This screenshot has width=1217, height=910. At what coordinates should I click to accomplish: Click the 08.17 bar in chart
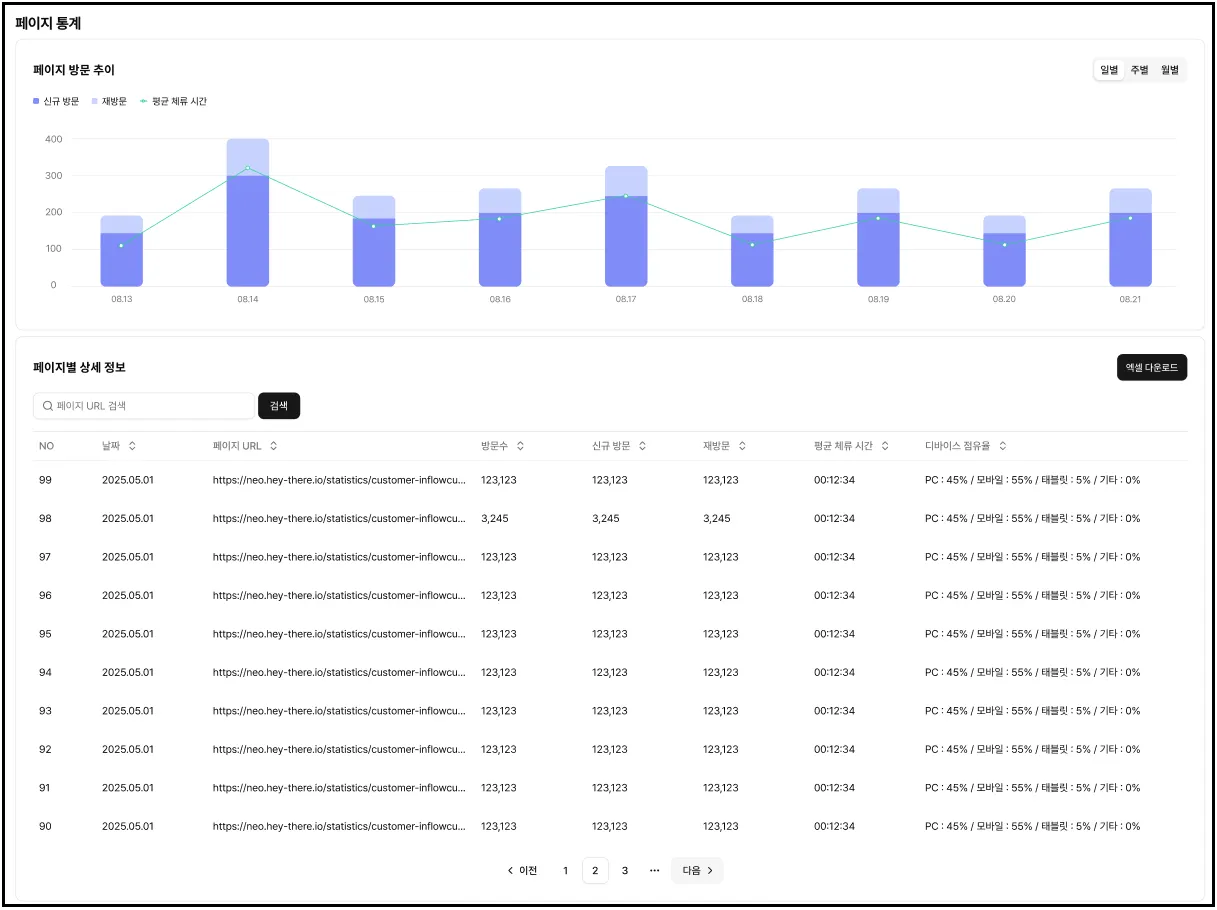(x=626, y=227)
